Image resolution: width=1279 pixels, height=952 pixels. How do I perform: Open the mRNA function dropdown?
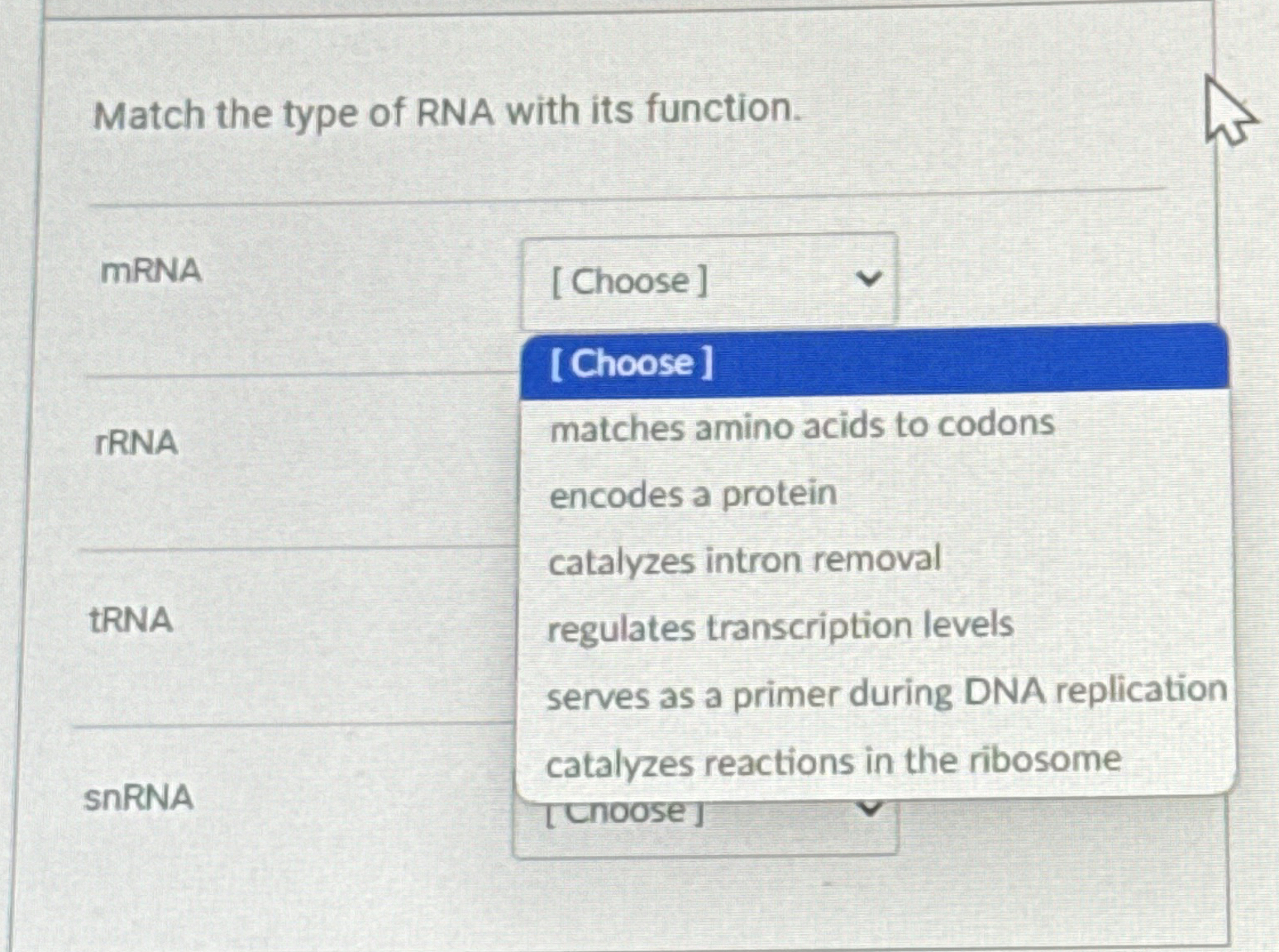[x=707, y=281]
